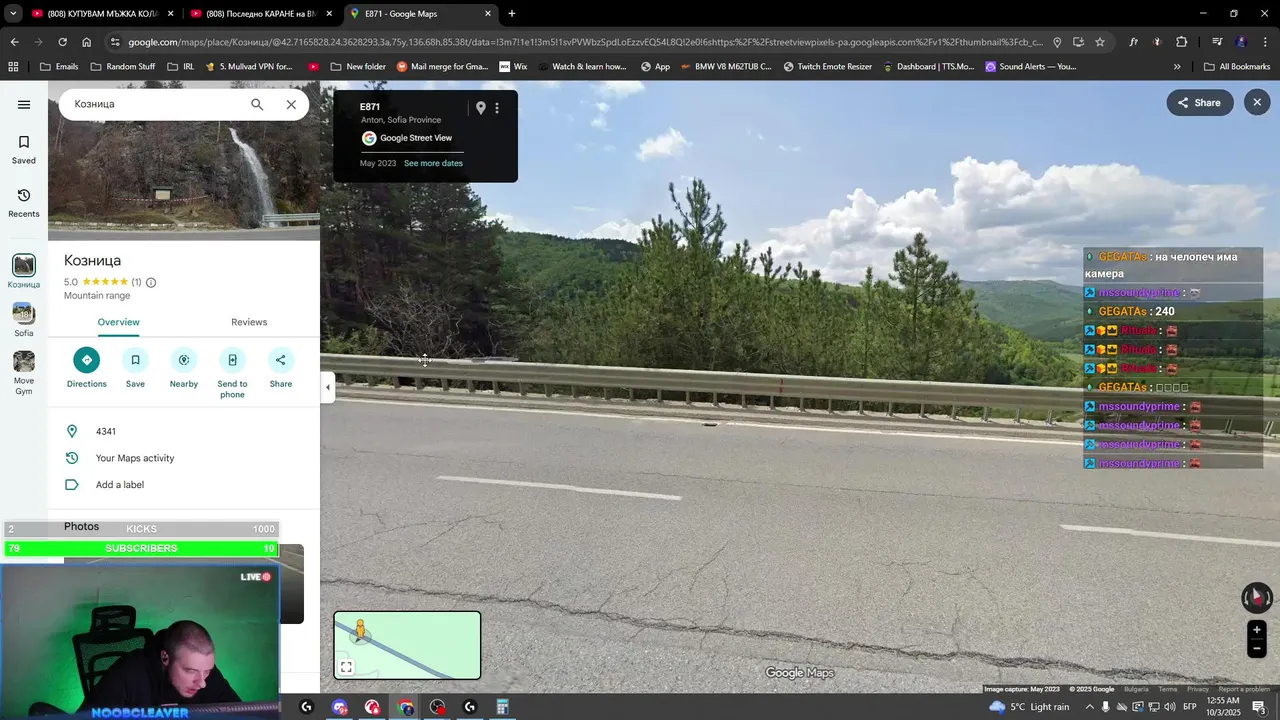Save the Козница place
The width and height of the screenshot is (1280, 720).
pos(135,367)
